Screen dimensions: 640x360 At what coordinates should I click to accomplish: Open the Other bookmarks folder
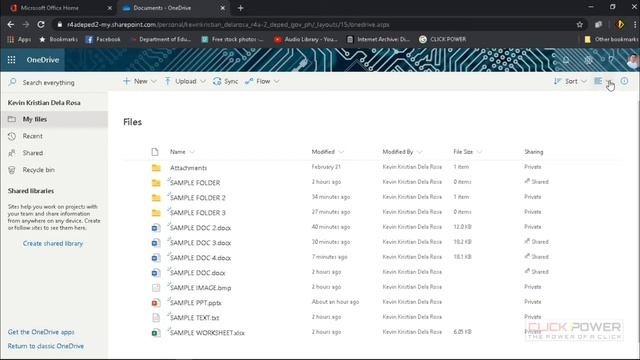(x=611, y=39)
